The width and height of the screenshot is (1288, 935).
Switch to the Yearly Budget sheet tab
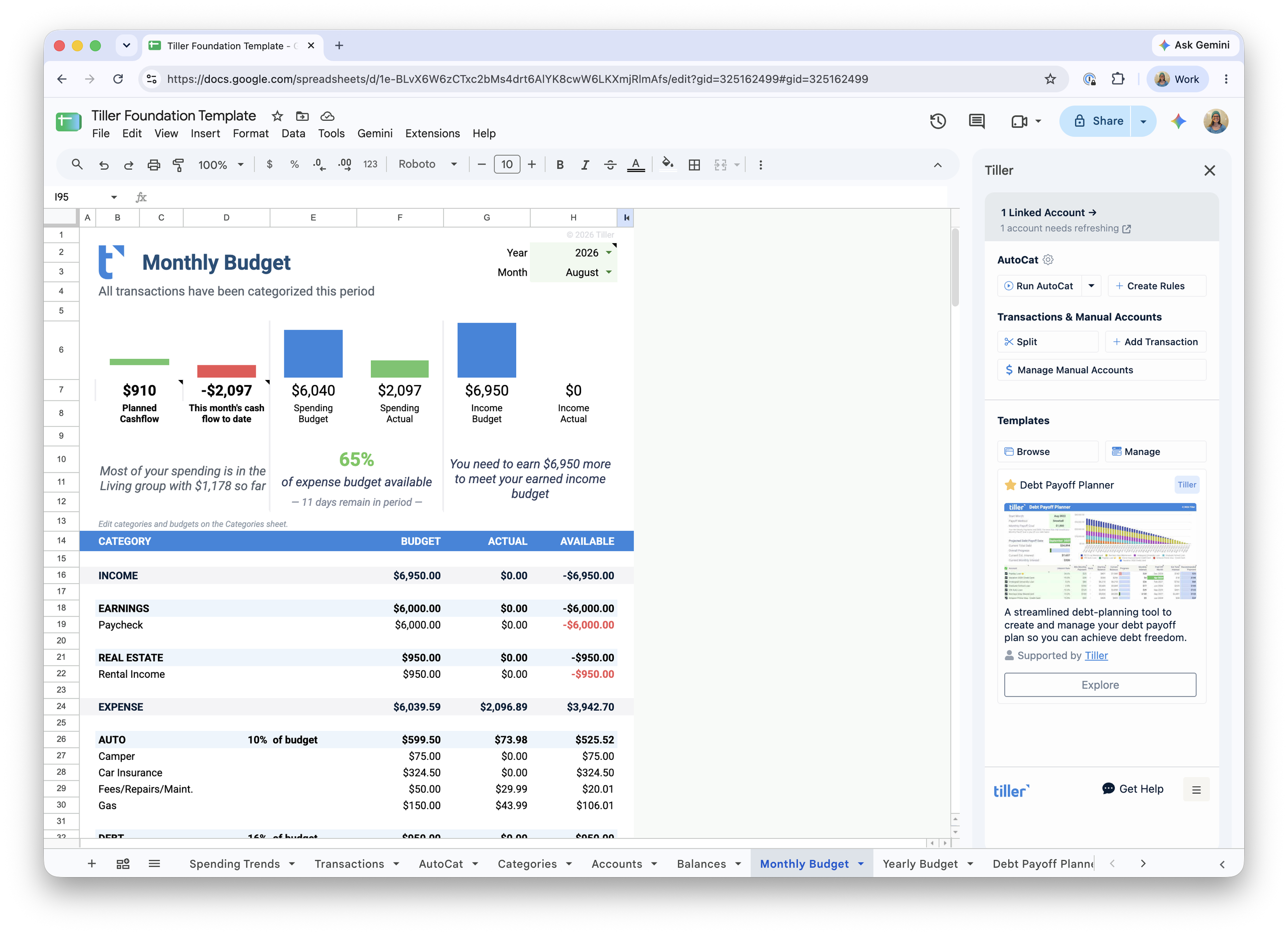(x=920, y=864)
